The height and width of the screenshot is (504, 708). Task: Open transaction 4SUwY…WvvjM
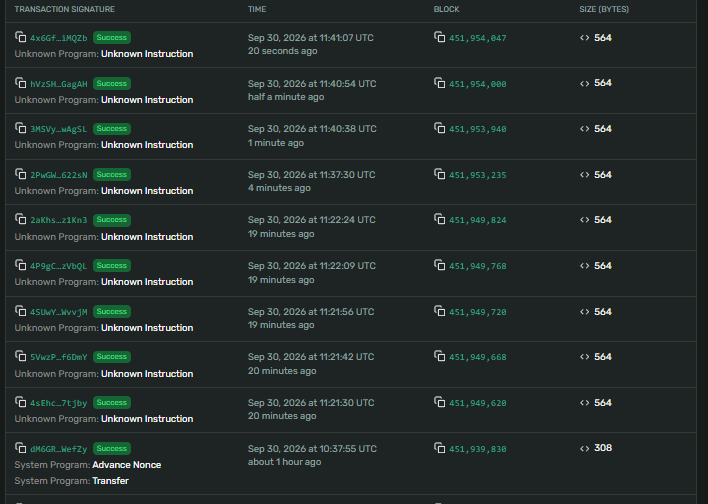[58, 312]
